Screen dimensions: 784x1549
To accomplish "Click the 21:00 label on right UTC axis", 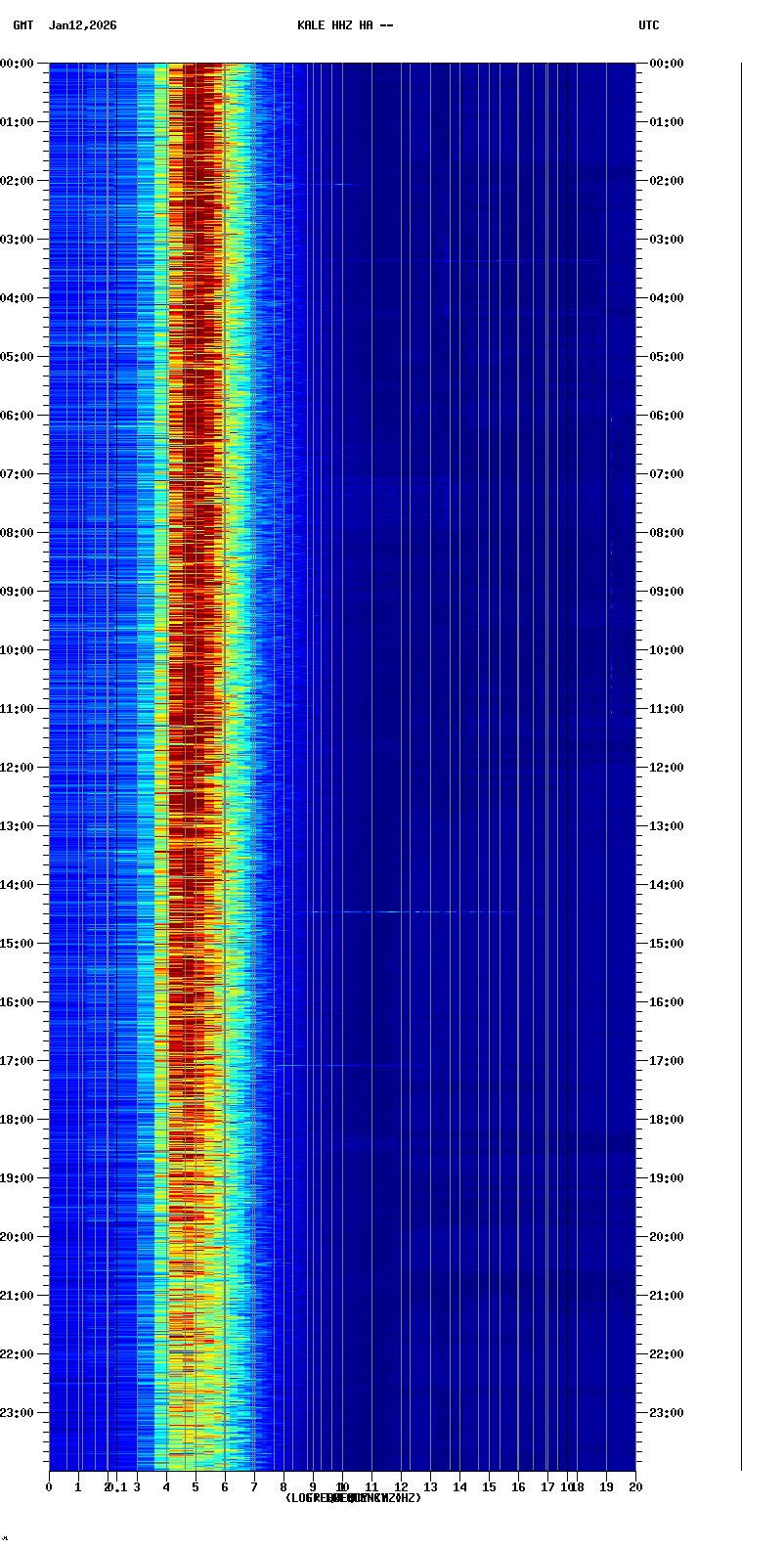I will (667, 1296).
